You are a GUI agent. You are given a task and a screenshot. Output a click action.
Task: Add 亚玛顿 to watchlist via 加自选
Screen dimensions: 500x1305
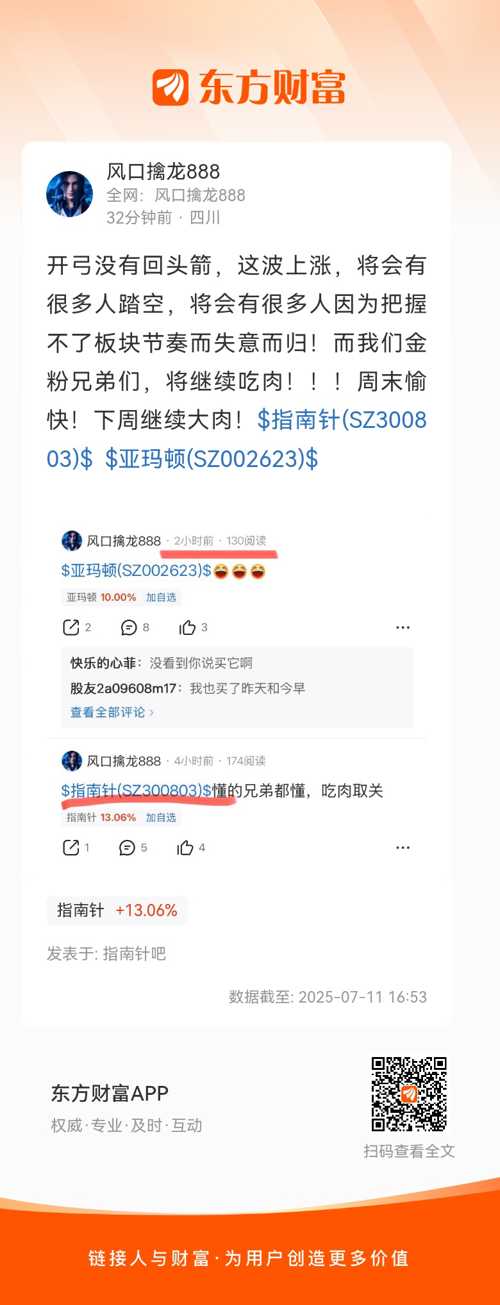pyautogui.click(x=161, y=597)
